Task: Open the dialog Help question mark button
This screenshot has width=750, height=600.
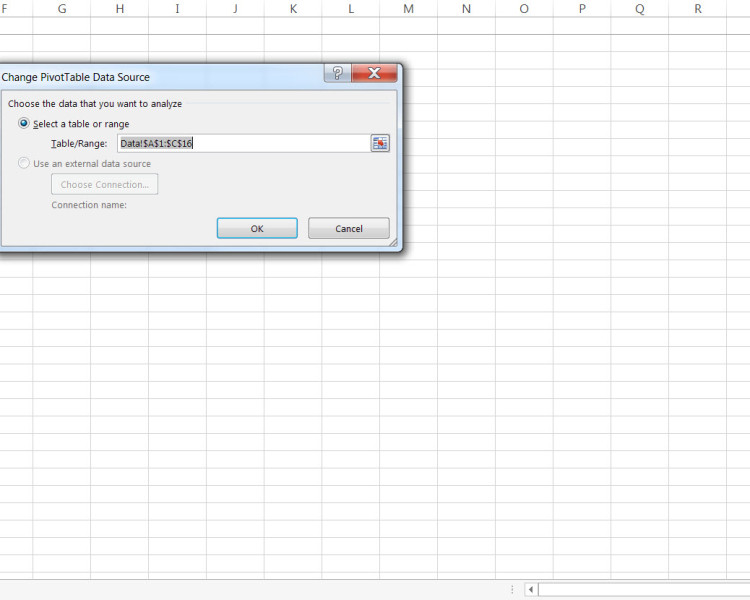Action: coord(337,73)
